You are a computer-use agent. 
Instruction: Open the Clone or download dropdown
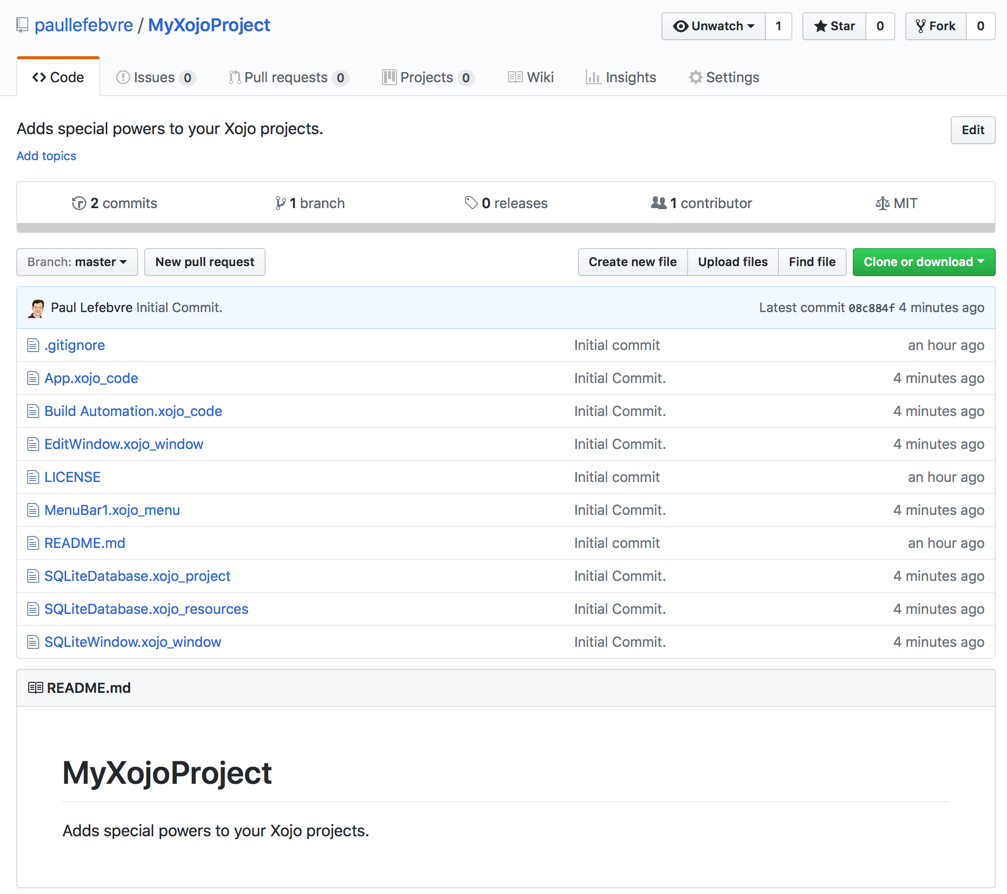[x=923, y=262]
